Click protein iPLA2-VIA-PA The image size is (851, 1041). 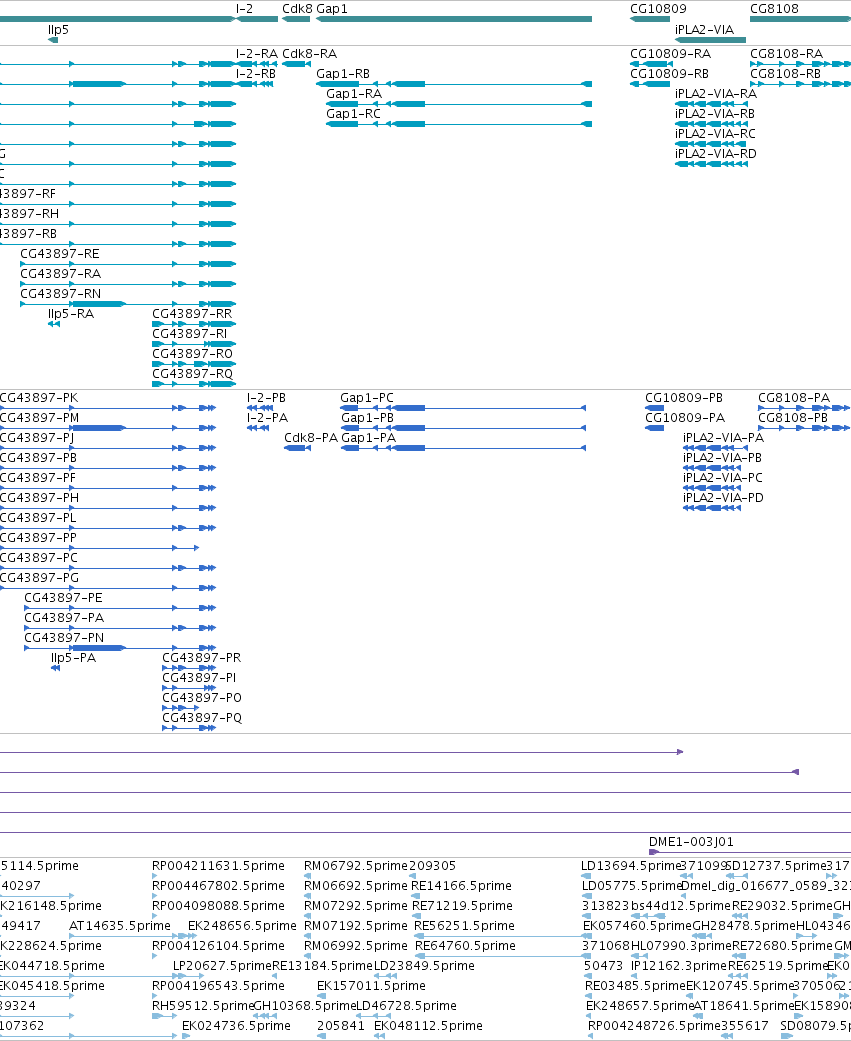(x=724, y=438)
